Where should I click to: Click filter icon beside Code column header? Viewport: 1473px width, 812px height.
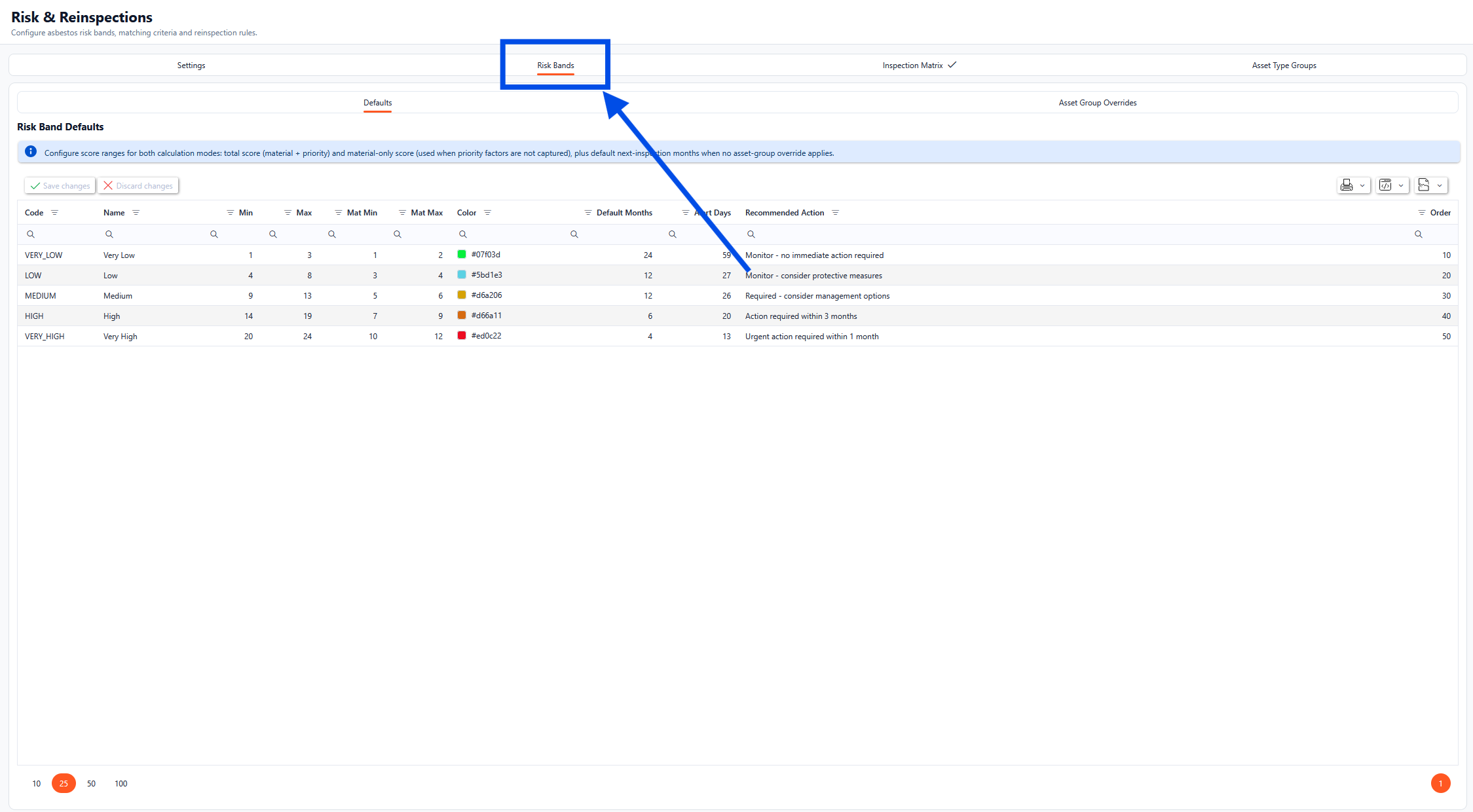[x=55, y=213]
